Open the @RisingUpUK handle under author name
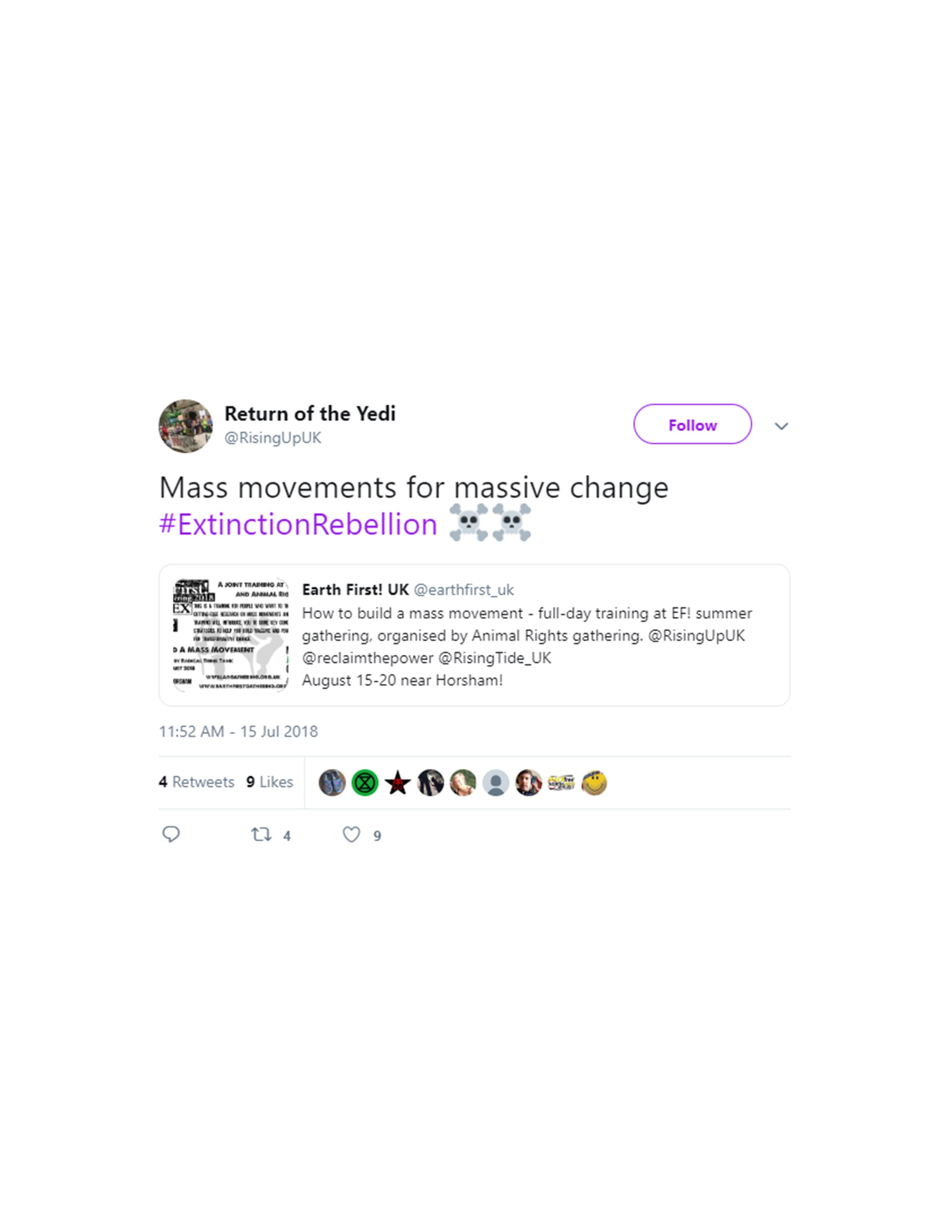Viewport: 952px width, 1232px height. [x=273, y=438]
